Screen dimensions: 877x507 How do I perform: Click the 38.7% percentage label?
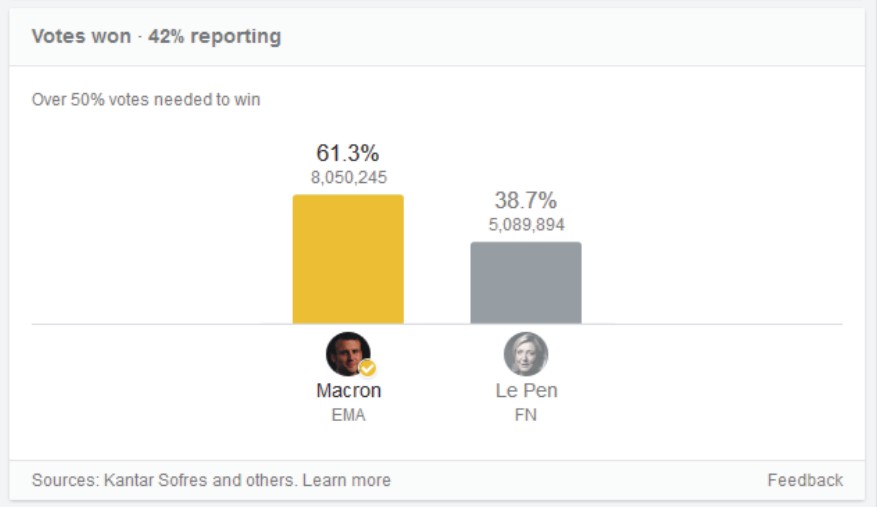[526, 200]
